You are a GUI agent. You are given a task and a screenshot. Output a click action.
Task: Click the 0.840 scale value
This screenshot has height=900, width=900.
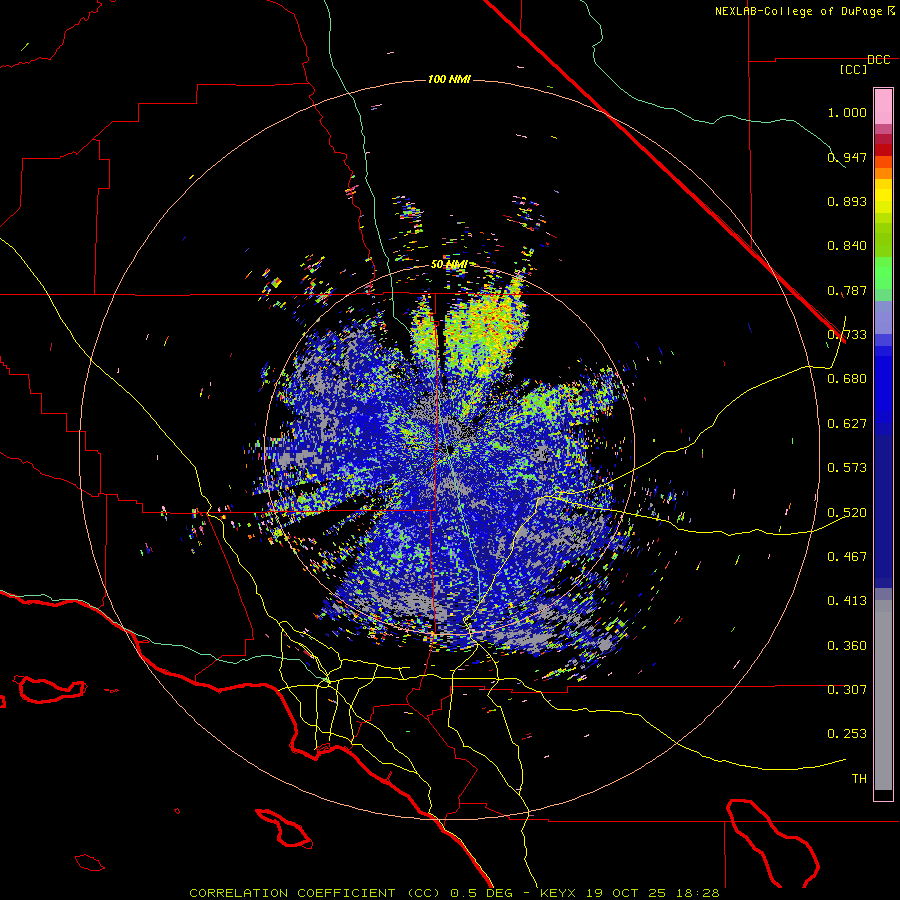coord(847,246)
